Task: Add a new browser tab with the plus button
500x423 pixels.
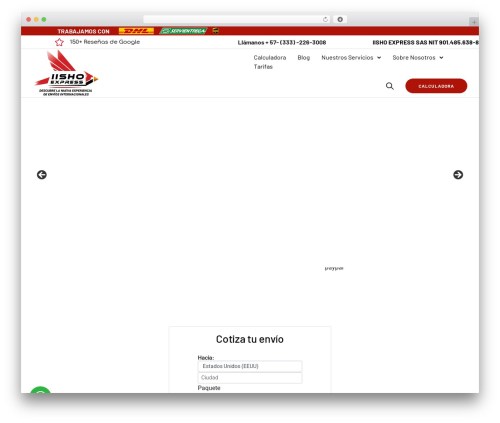Action: click(474, 22)
